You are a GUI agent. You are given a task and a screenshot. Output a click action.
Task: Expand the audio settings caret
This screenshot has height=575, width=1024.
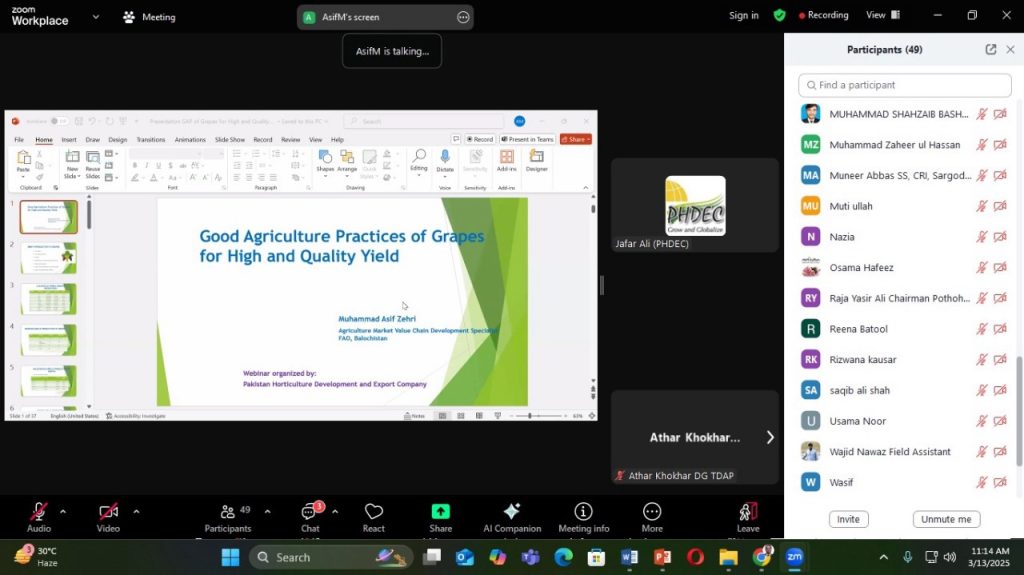click(x=63, y=511)
